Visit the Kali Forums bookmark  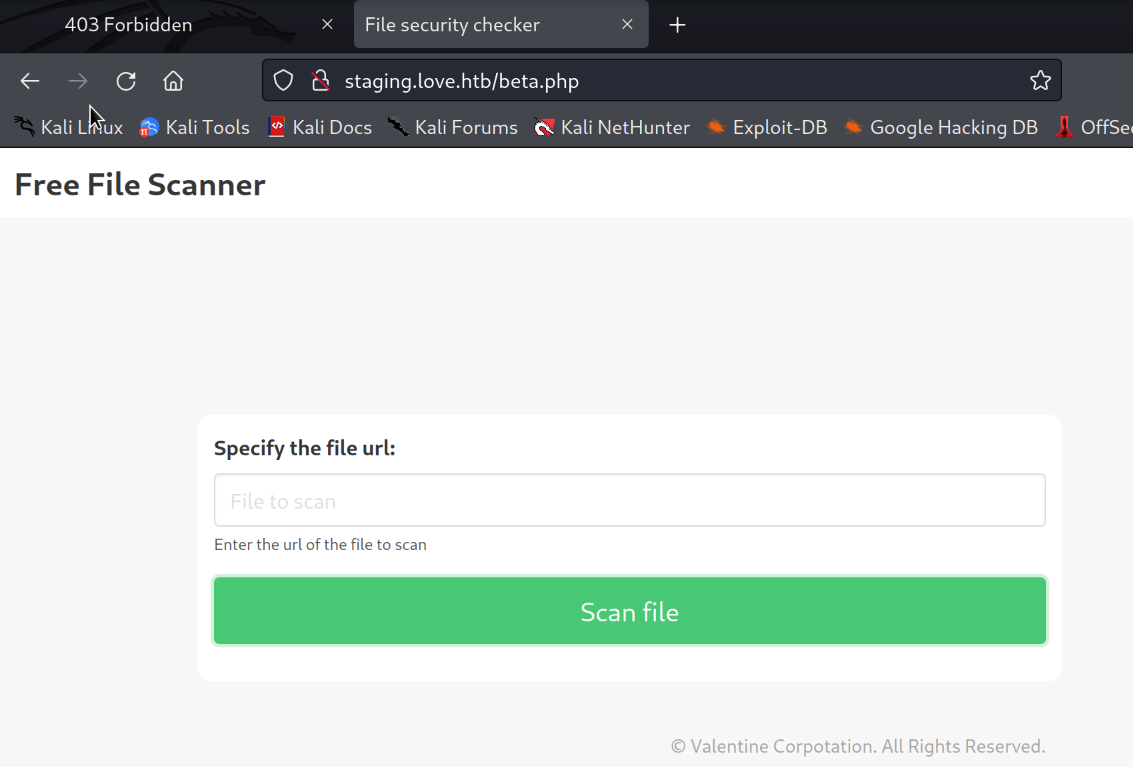[x=453, y=128]
